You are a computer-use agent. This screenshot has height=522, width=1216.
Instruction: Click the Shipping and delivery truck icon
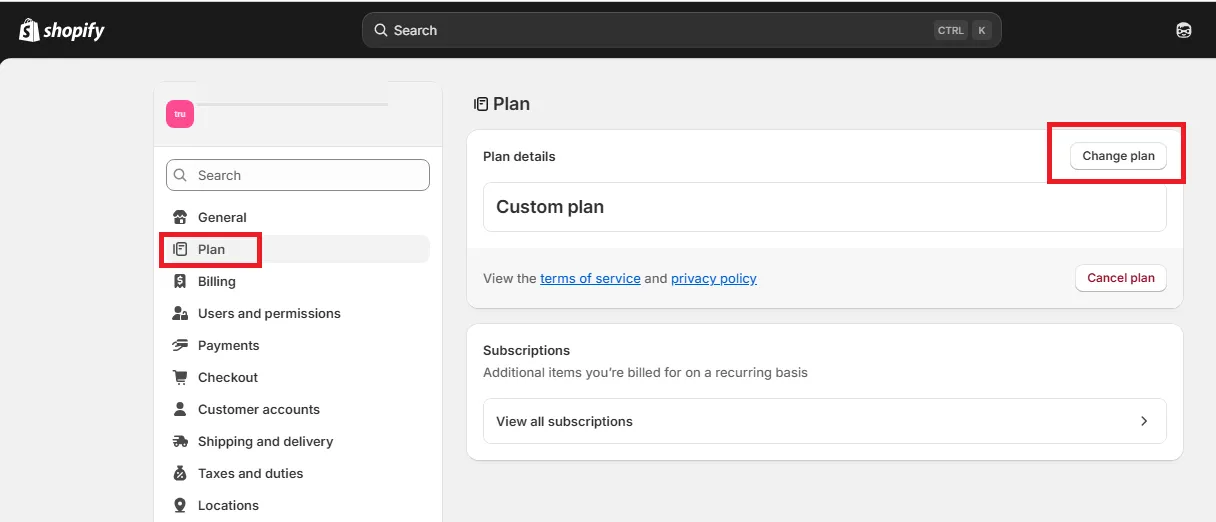pyautogui.click(x=180, y=441)
